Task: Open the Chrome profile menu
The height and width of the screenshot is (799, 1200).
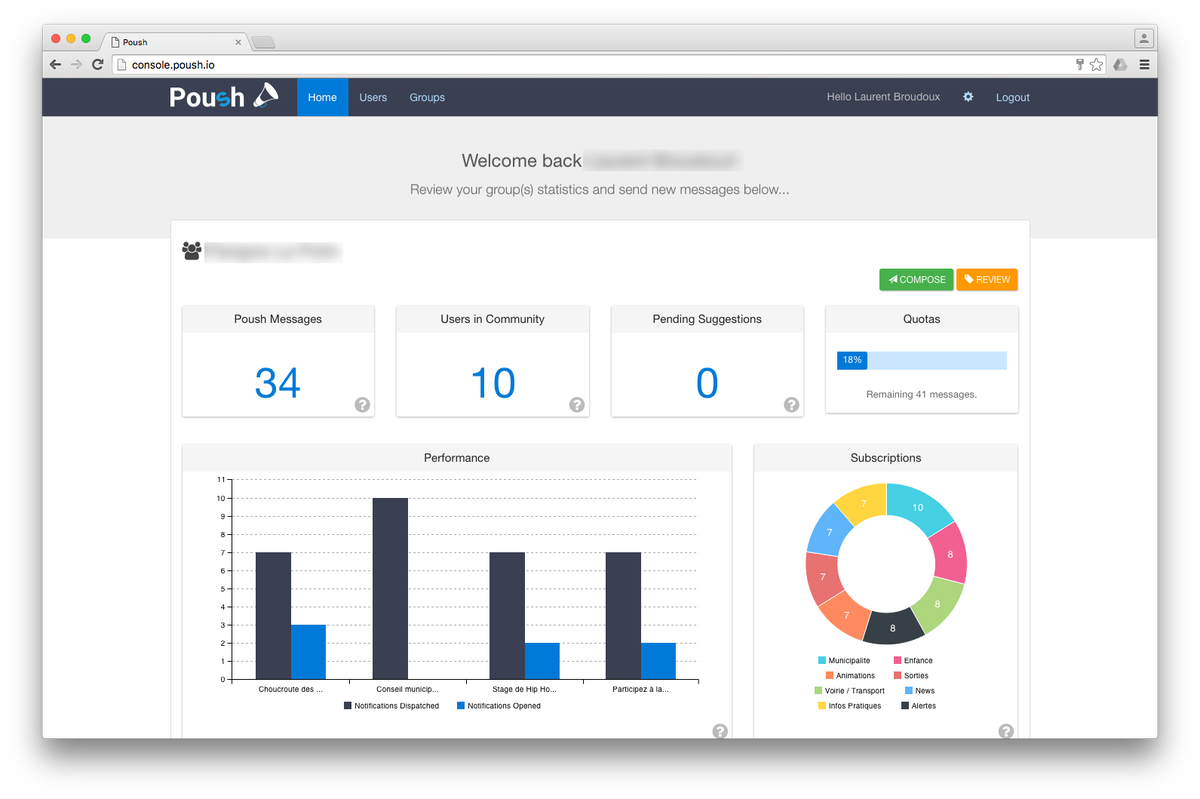Action: (1143, 38)
